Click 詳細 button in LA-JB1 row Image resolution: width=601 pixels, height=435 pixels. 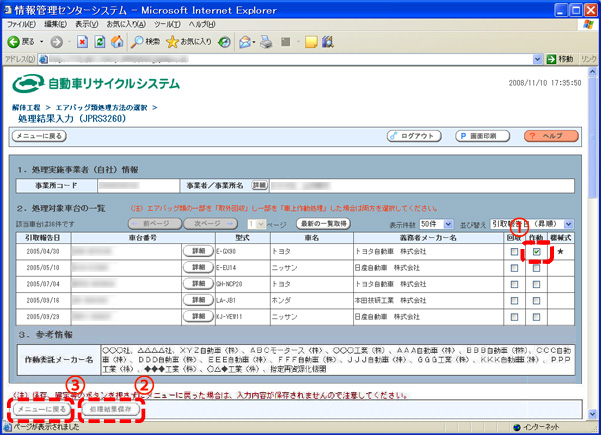pos(198,300)
